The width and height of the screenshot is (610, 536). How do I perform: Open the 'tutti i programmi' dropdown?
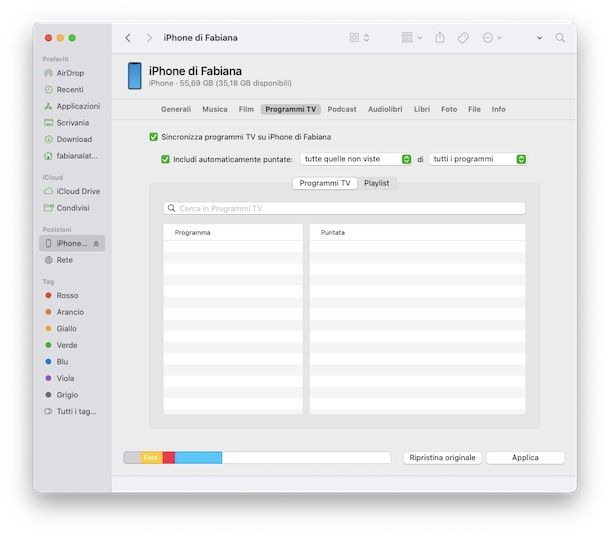[478, 159]
